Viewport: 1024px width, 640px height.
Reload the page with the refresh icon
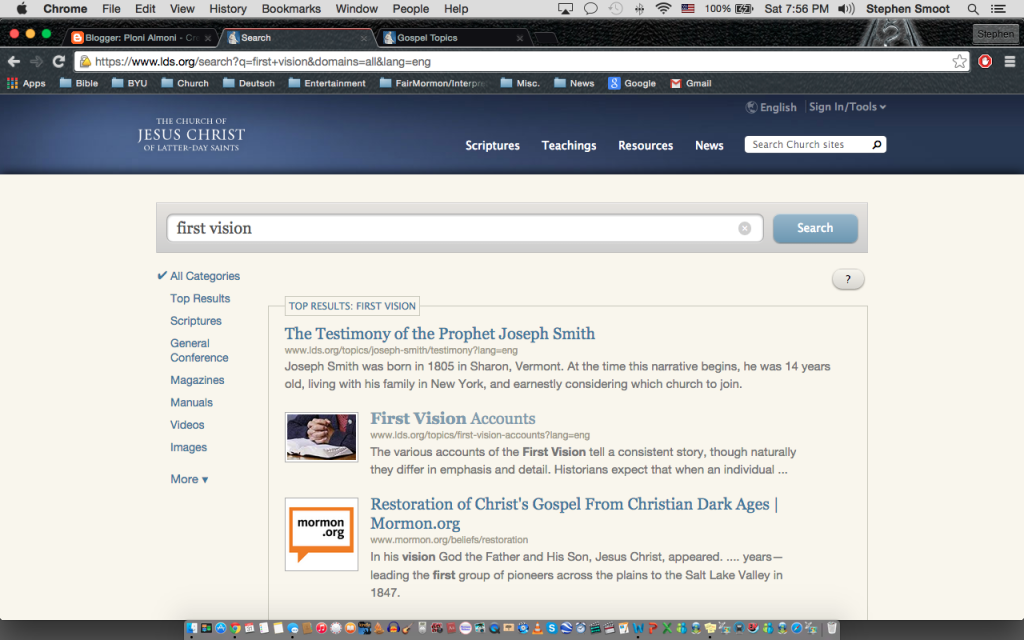[x=59, y=61]
